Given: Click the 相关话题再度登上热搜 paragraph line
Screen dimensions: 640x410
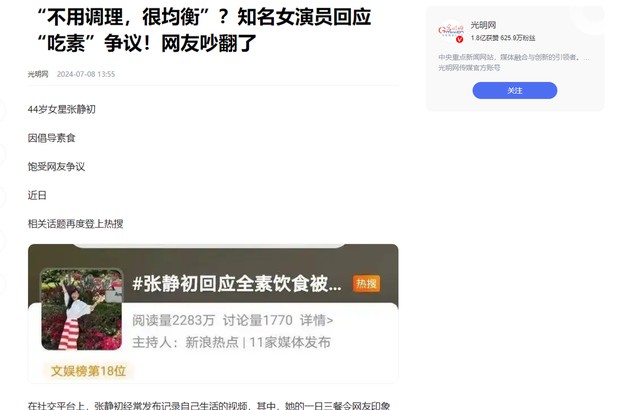Looking at the screenshot, I should click(x=76, y=224).
